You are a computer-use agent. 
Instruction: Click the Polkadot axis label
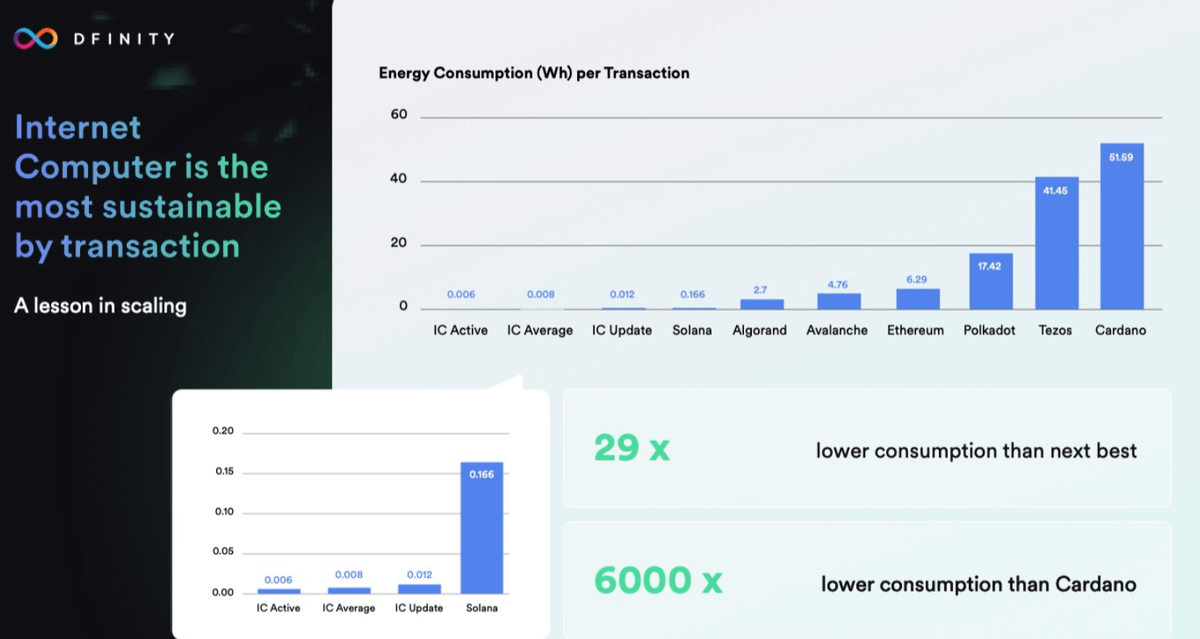(990, 330)
